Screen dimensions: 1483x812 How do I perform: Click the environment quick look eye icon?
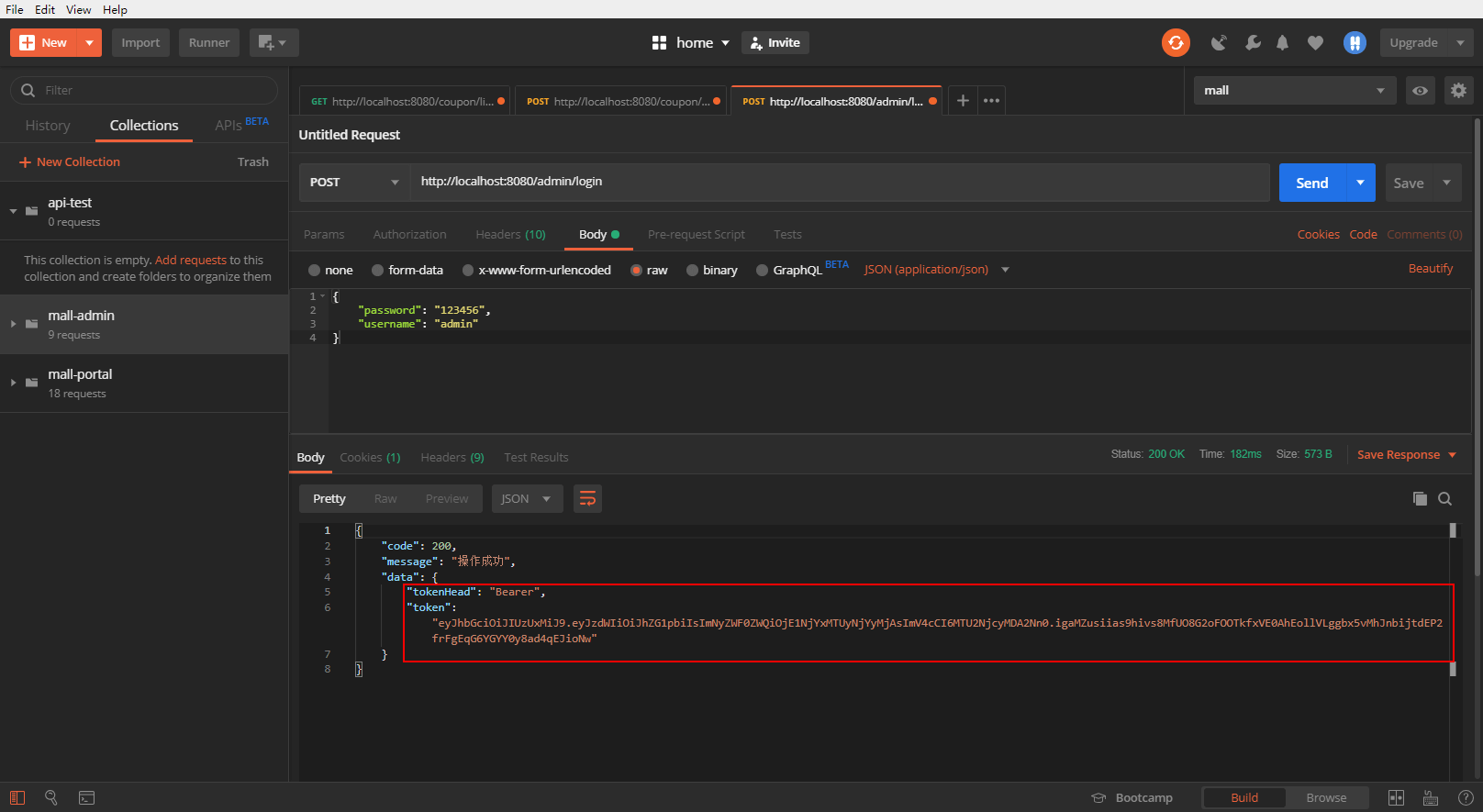[x=1420, y=91]
